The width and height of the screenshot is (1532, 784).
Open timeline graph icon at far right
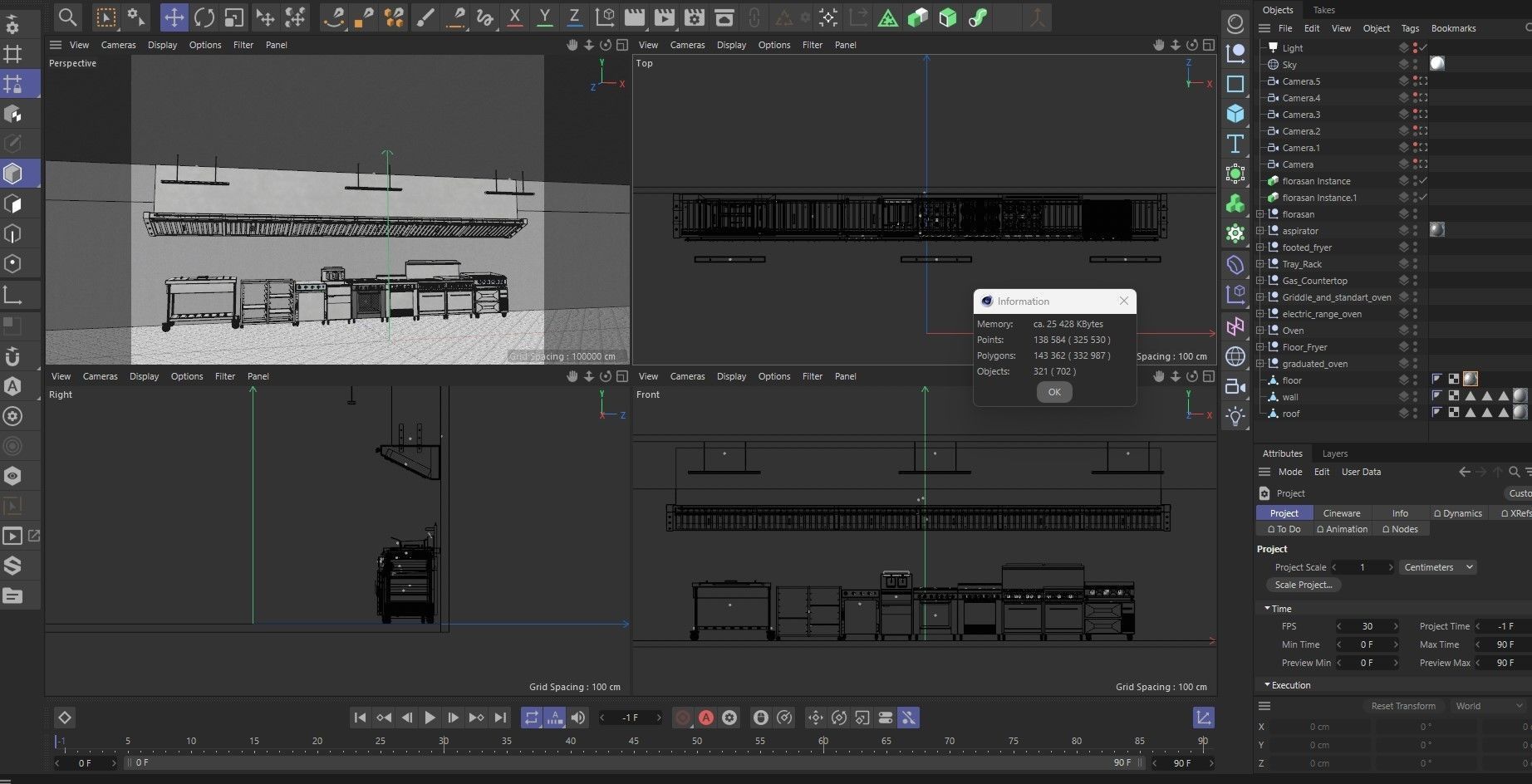[x=1203, y=718]
